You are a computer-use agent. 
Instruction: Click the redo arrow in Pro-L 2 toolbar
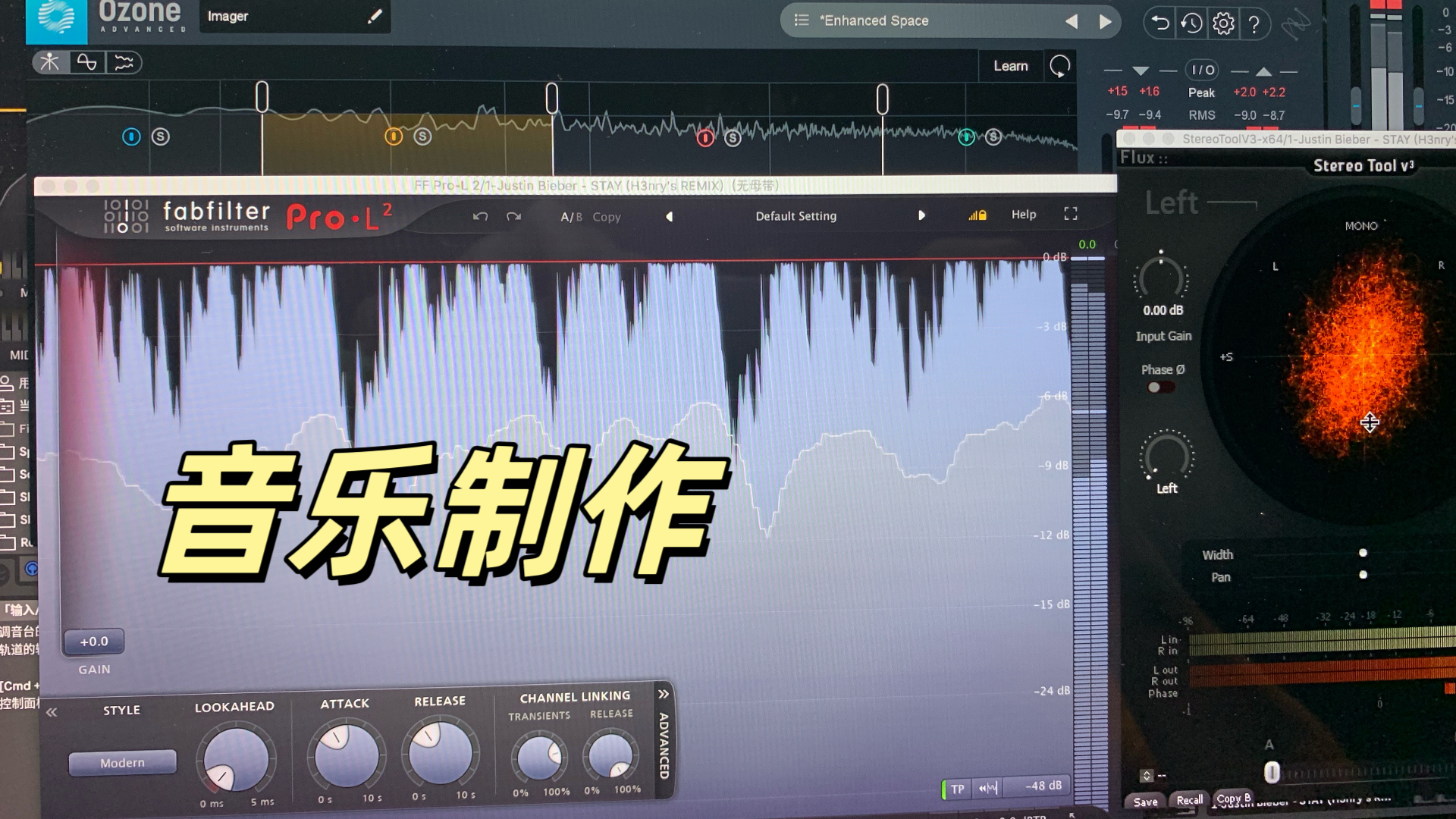(x=514, y=216)
